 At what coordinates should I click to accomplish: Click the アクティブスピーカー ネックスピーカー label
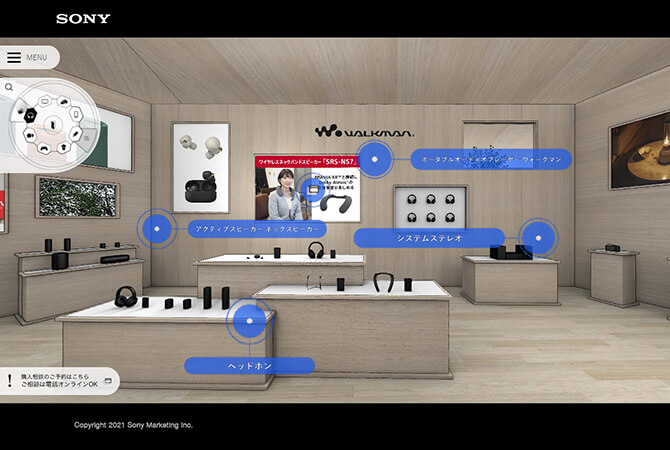pyautogui.click(x=256, y=228)
